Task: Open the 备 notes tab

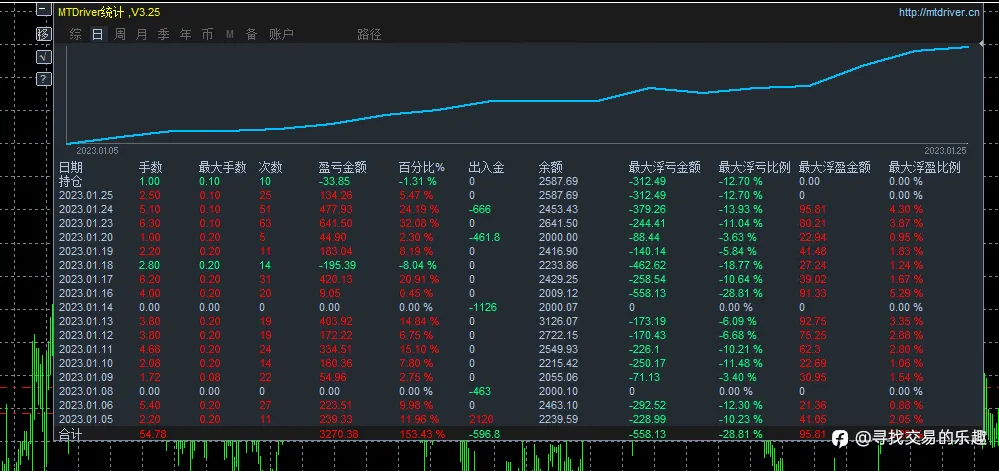Action: point(252,34)
